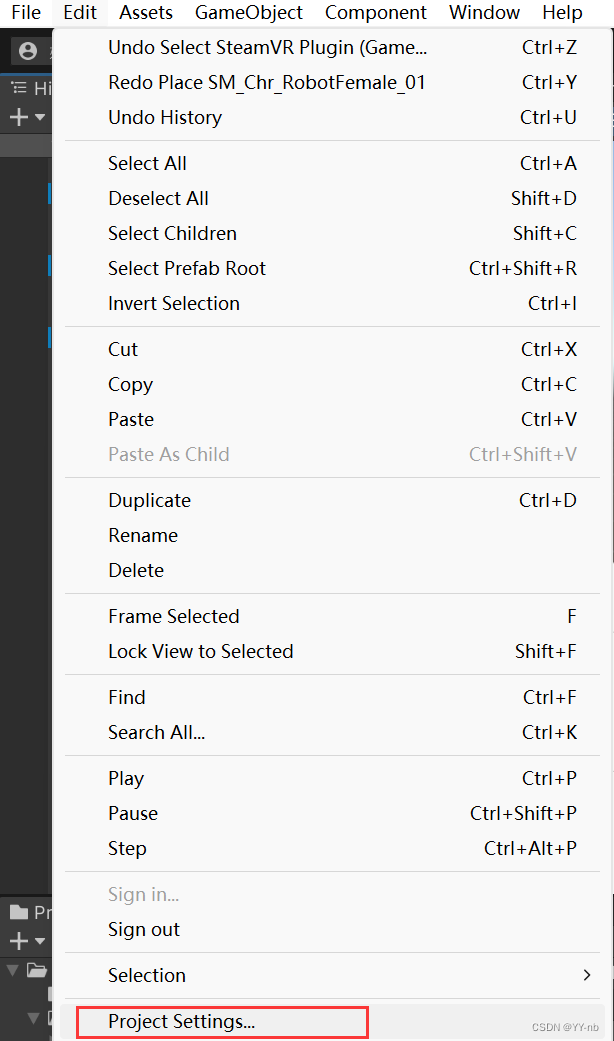Click the open folder icon in Project tree
This screenshot has width=614, height=1041.
(37, 970)
